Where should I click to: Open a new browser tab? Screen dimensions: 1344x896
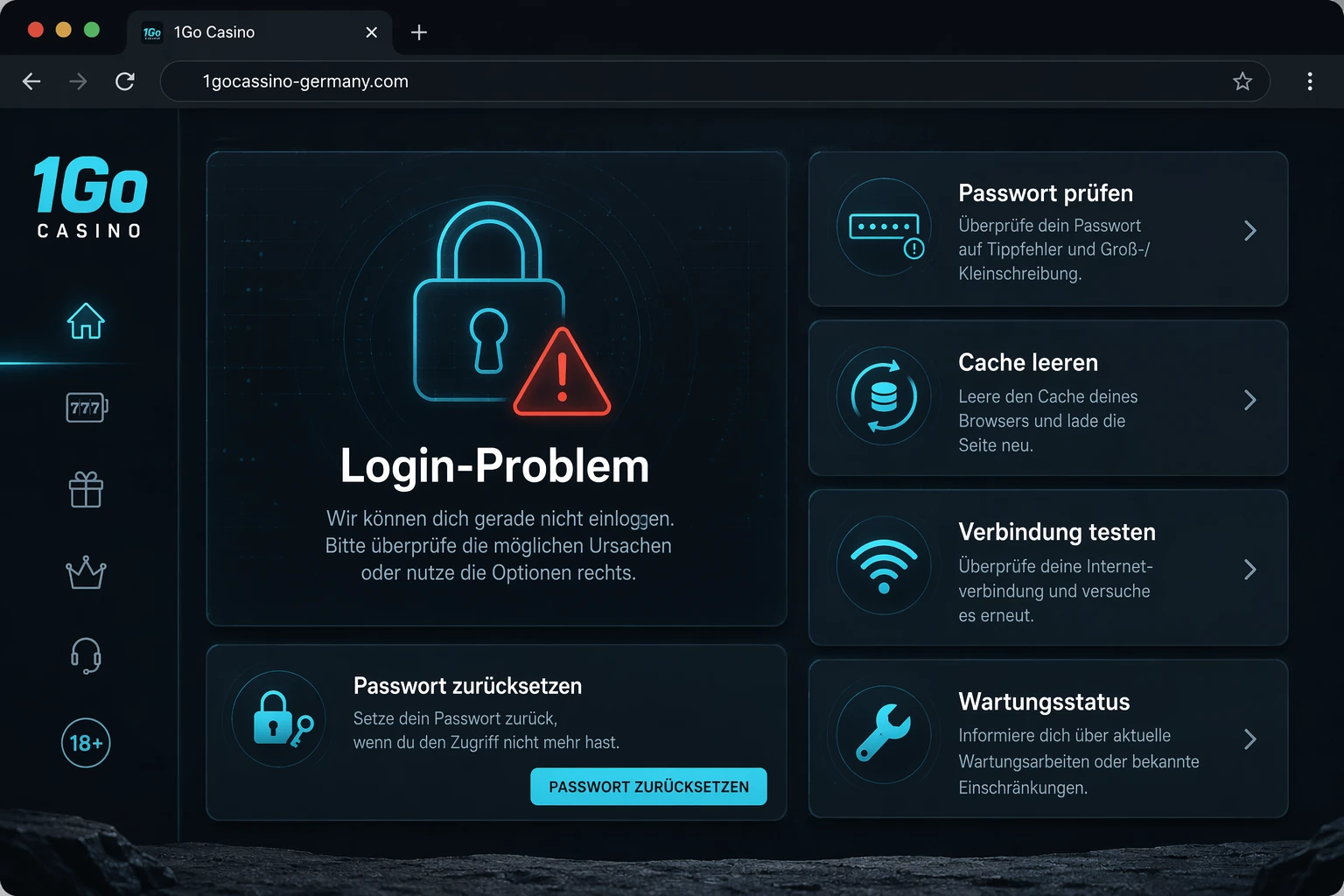click(x=419, y=32)
